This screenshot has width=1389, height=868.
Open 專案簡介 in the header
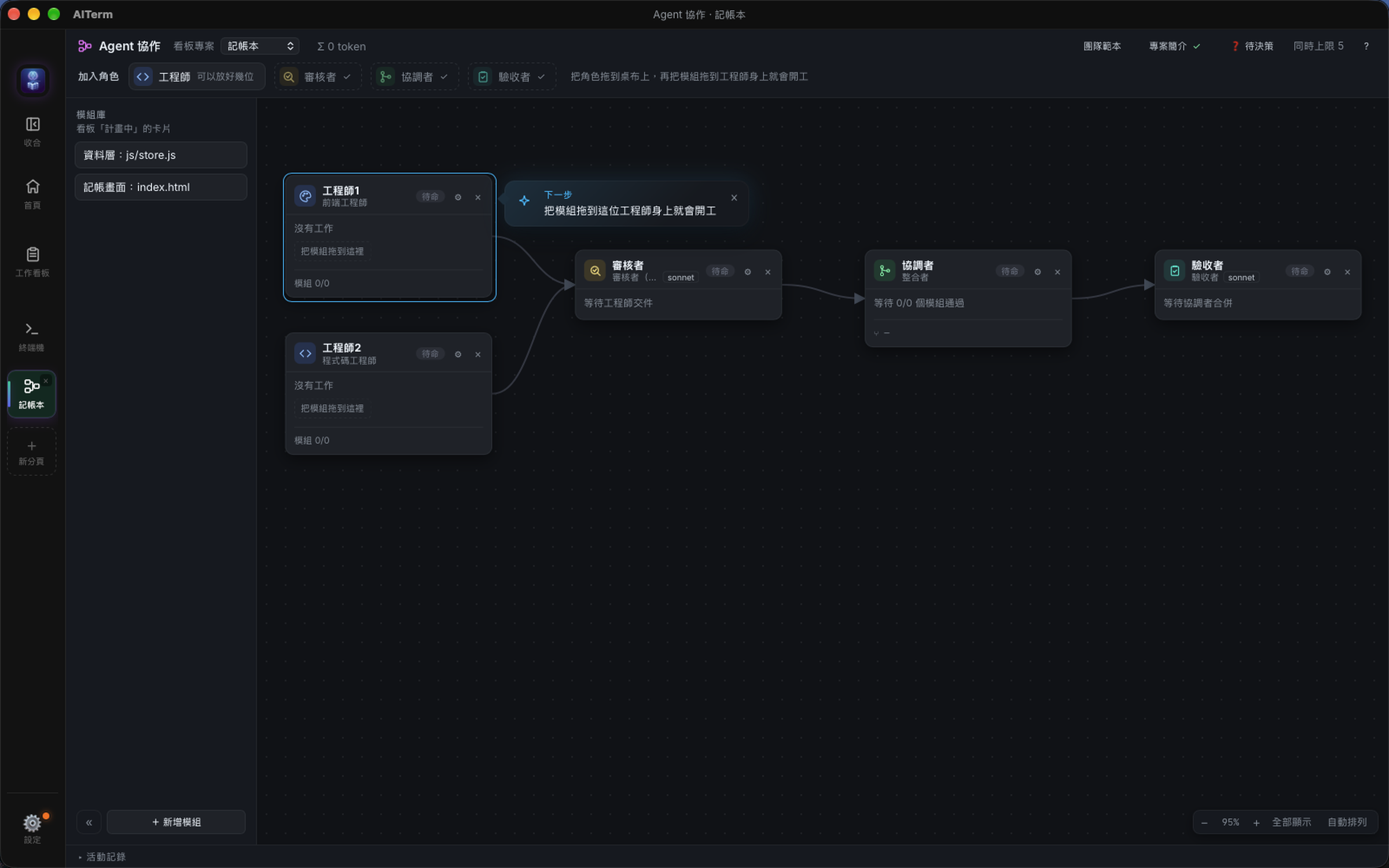point(1174,46)
